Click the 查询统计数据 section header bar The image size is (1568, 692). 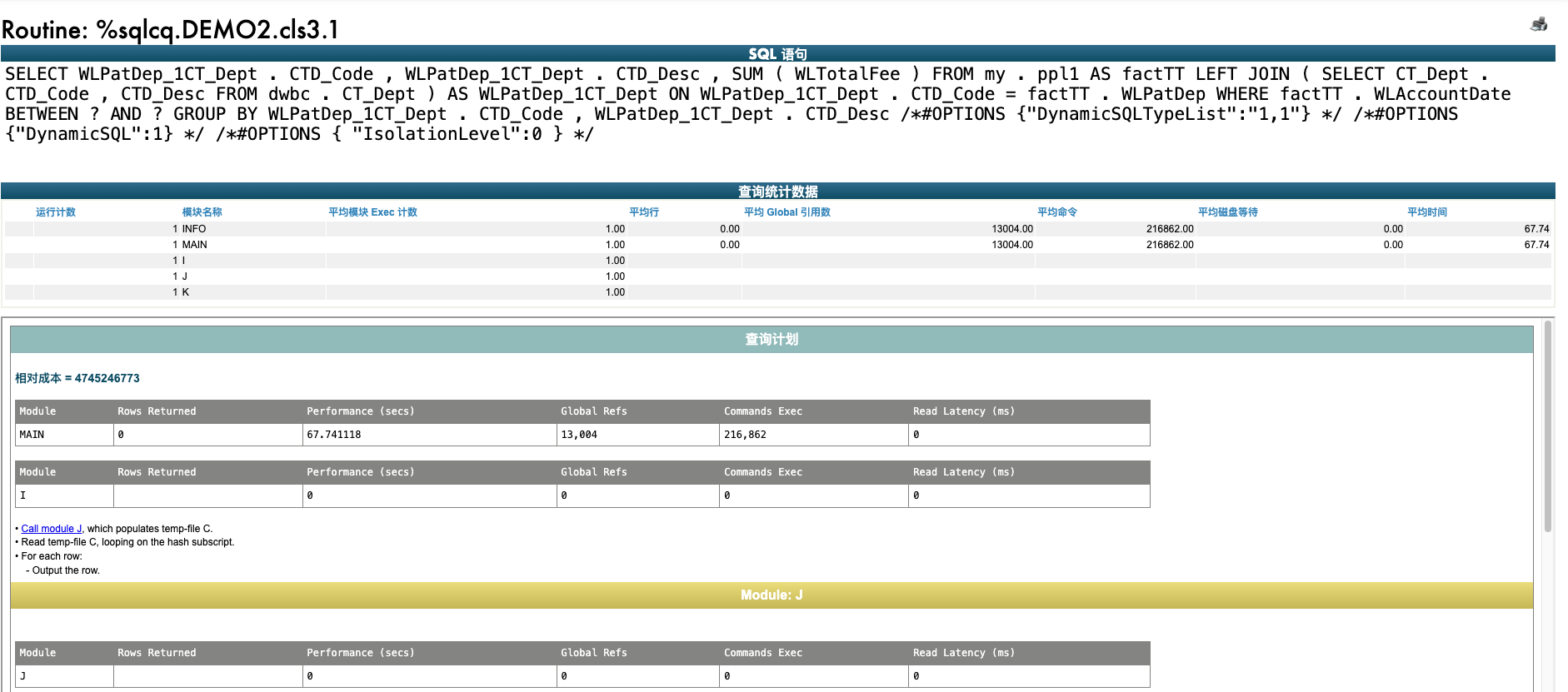click(x=777, y=192)
